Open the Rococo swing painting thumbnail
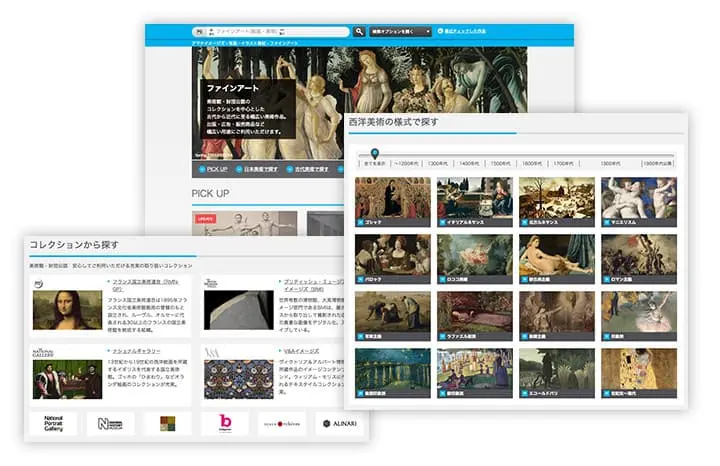Viewport: 720px width, 466px height. [x=475, y=259]
